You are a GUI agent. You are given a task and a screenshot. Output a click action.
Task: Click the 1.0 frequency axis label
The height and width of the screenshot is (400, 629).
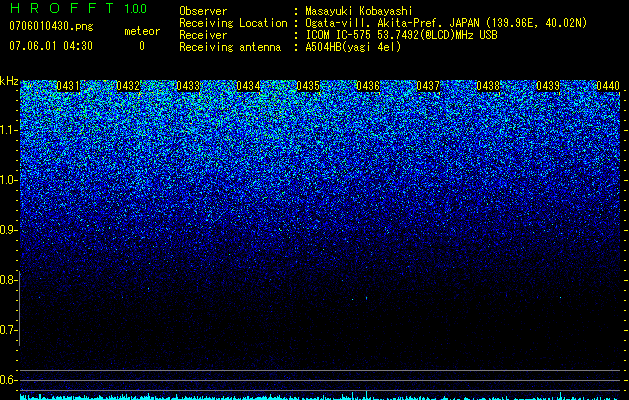pyautogui.click(x=8, y=180)
